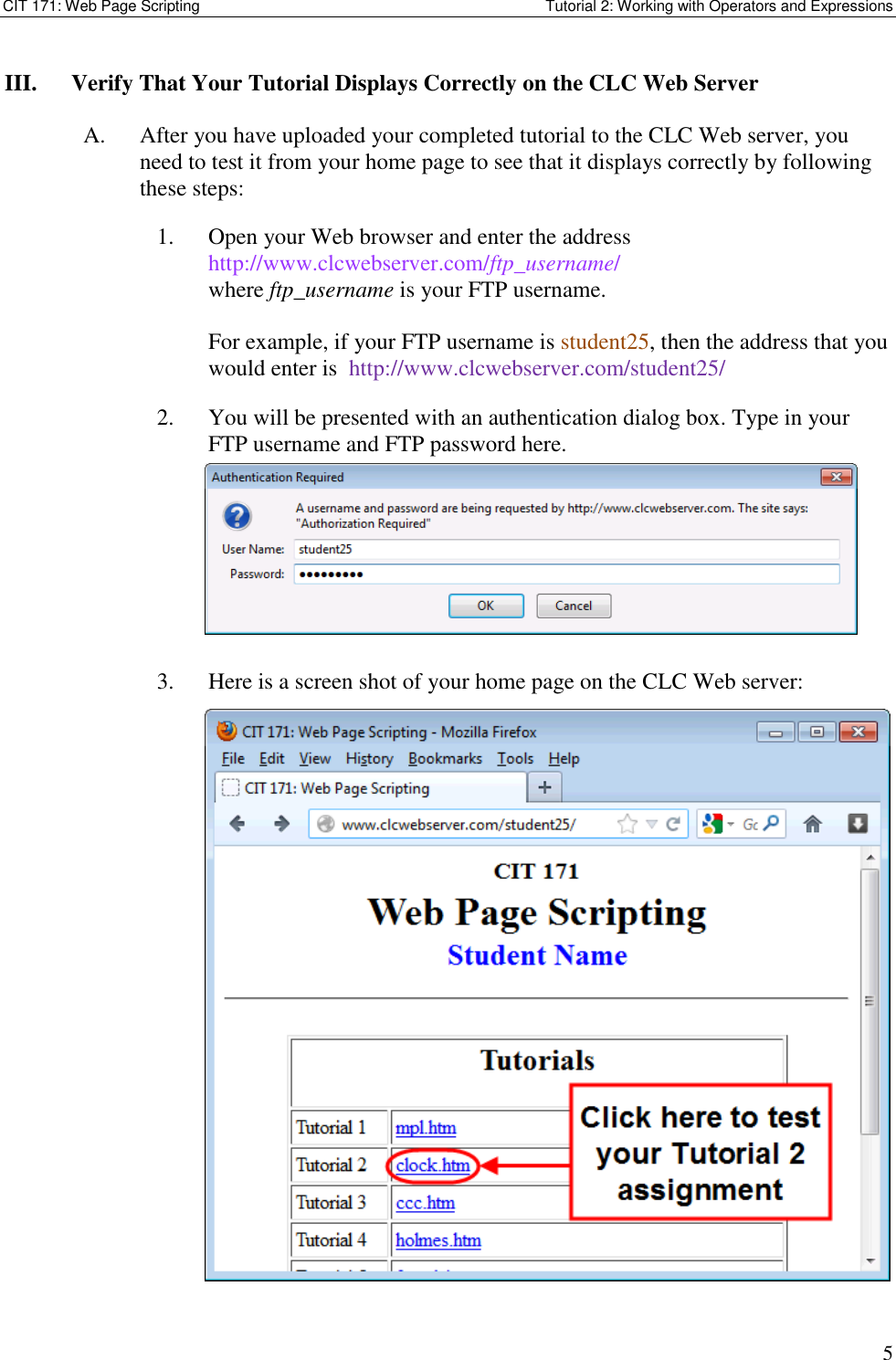Click inside the www.clcwebserver.com address field
Screen dimensions: 896x1360
point(457,822)
